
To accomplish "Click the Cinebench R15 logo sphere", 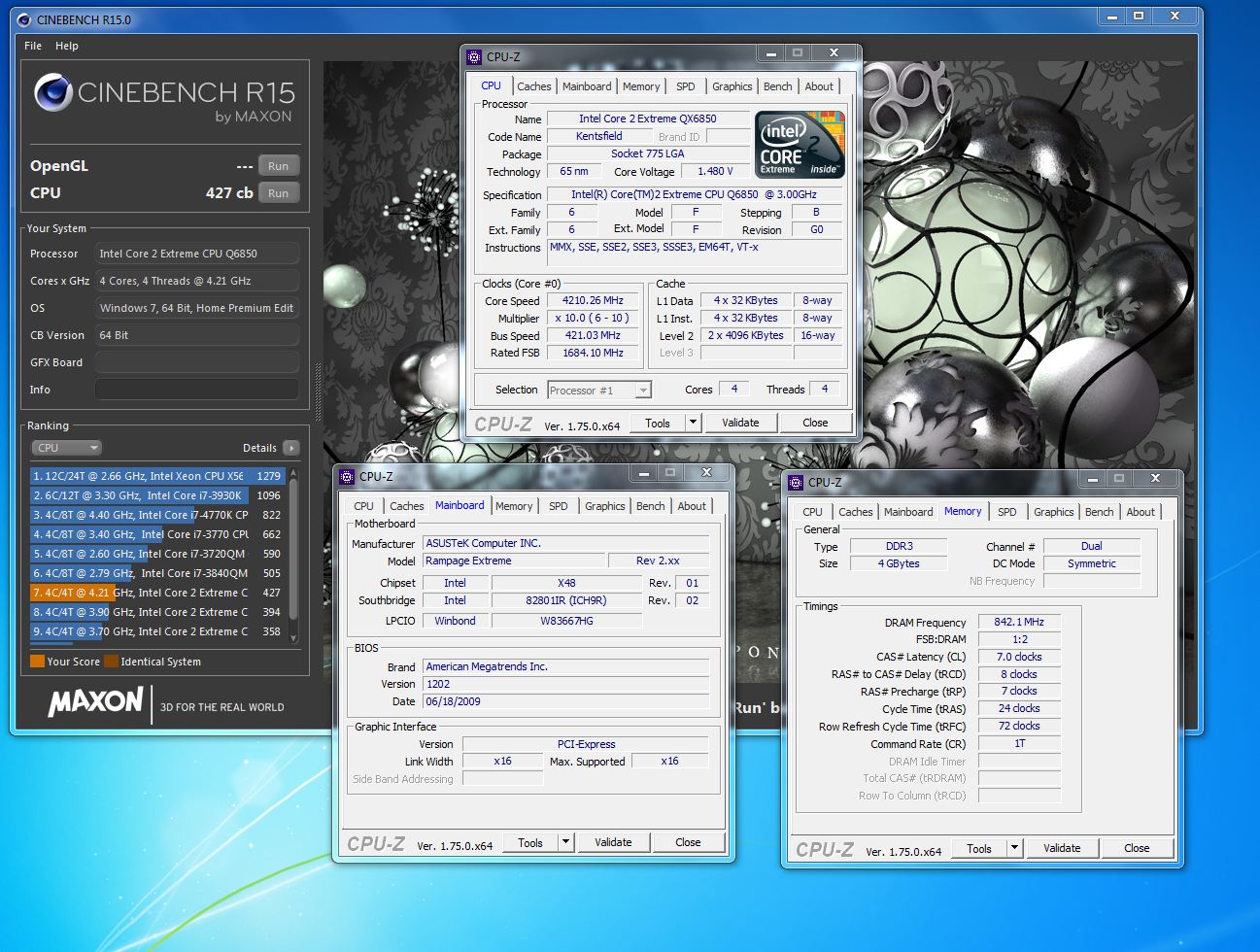I will 53,93.
